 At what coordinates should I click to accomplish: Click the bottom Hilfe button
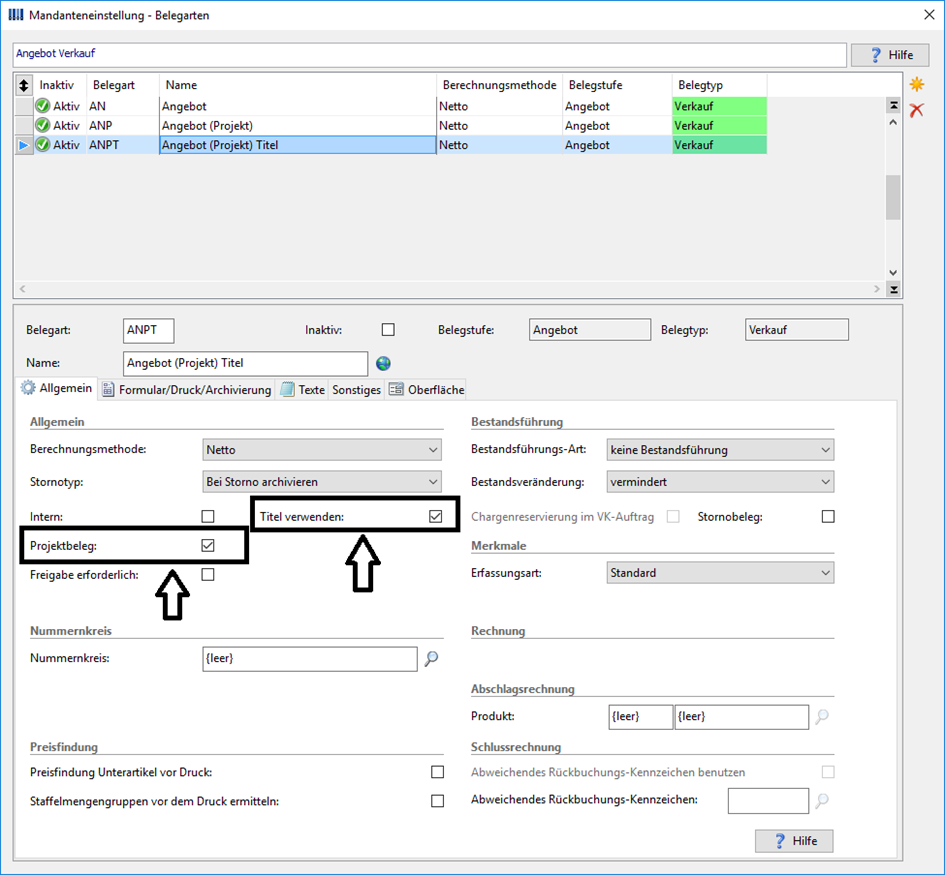click(x=794, y=841)
